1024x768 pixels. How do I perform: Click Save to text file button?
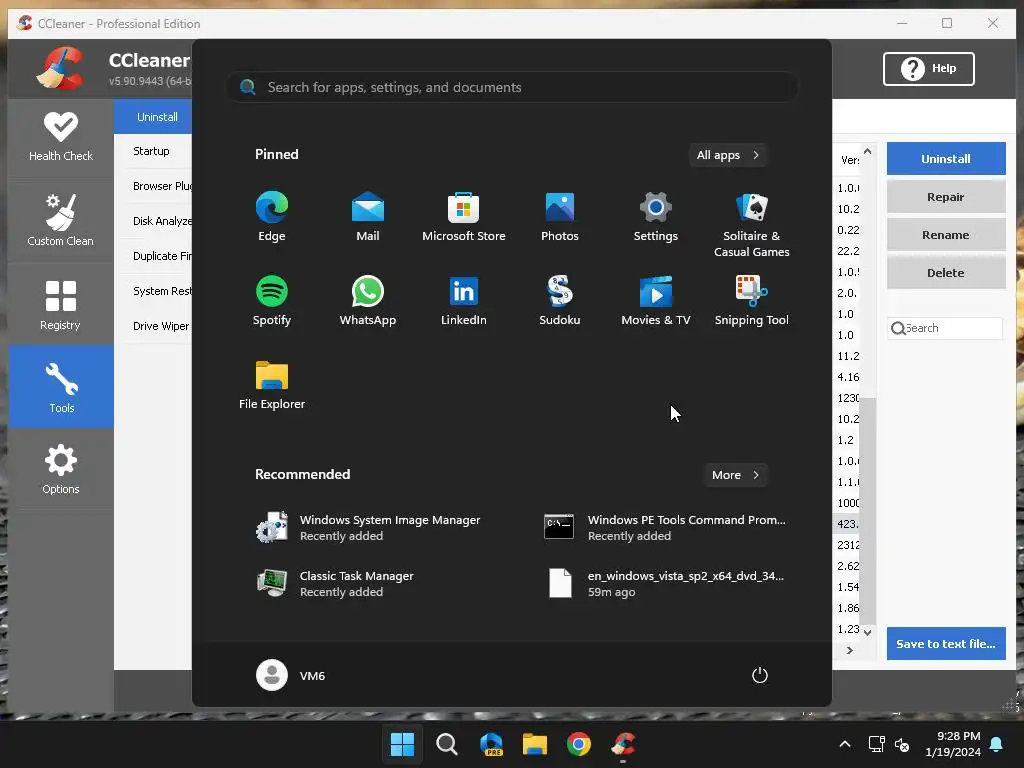[946, 644]
